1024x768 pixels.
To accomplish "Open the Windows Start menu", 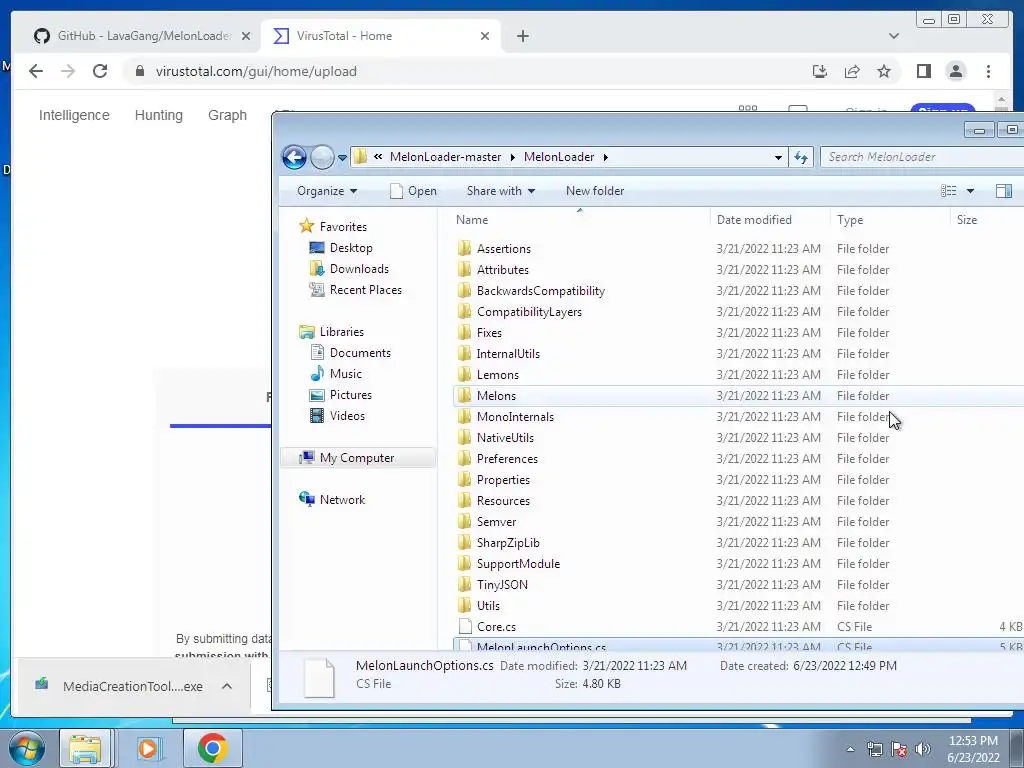I will tap(27, 748).
